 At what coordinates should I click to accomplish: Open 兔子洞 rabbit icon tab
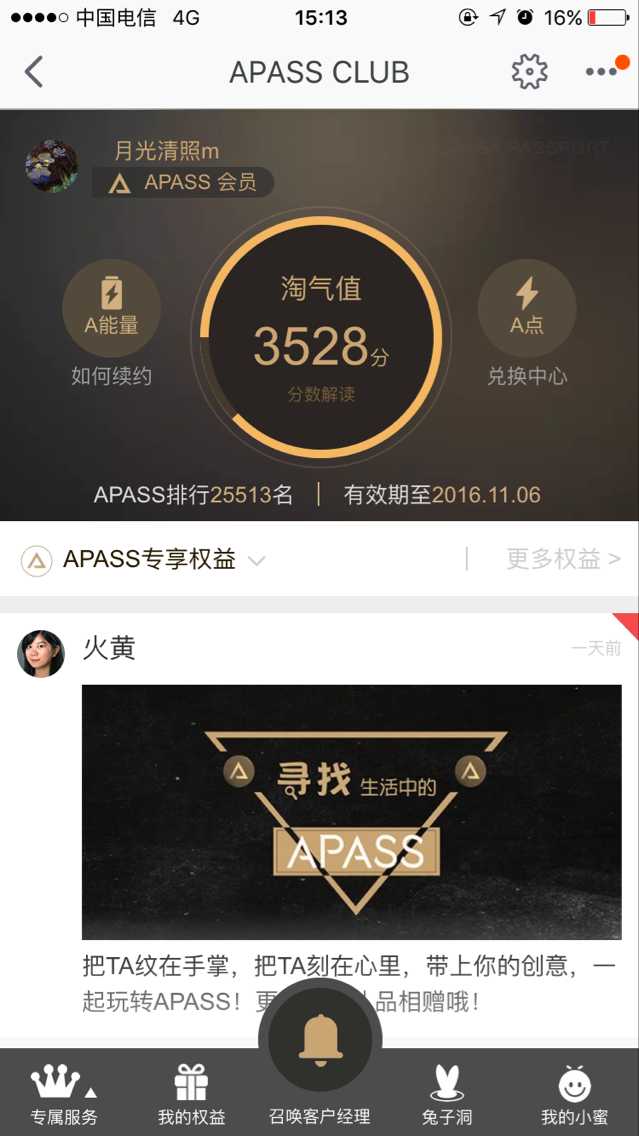[x=446, y=1095]
